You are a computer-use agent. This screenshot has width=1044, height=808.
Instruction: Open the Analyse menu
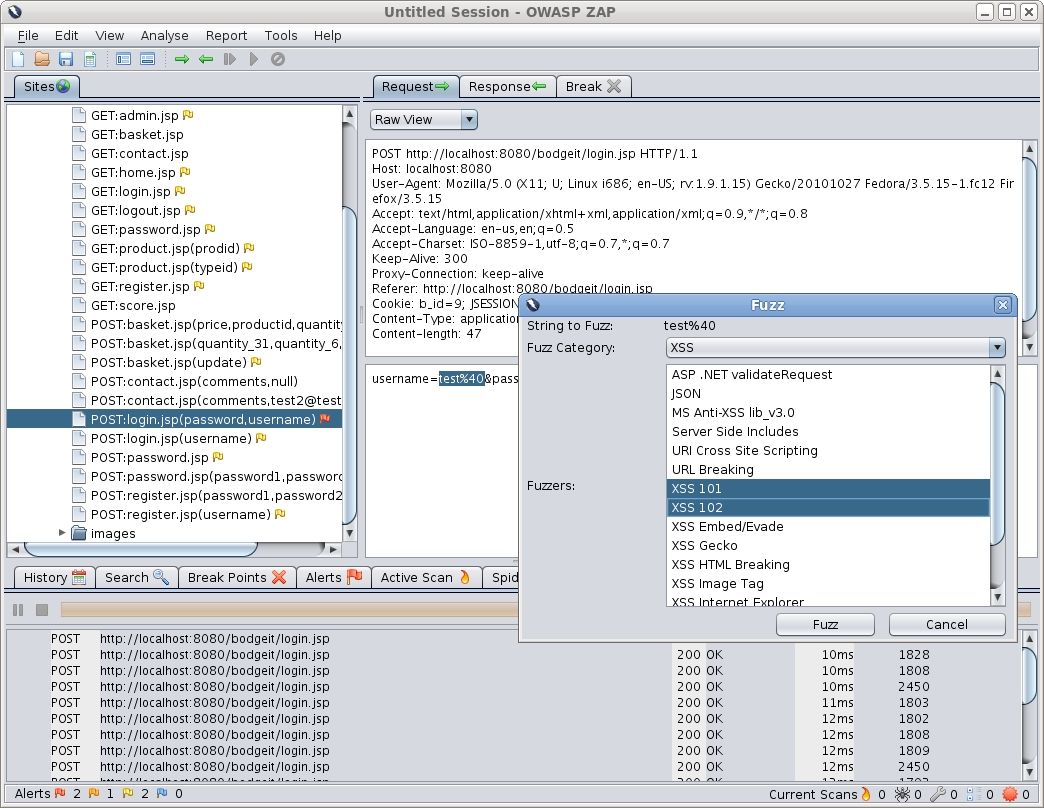coord(164,35)
